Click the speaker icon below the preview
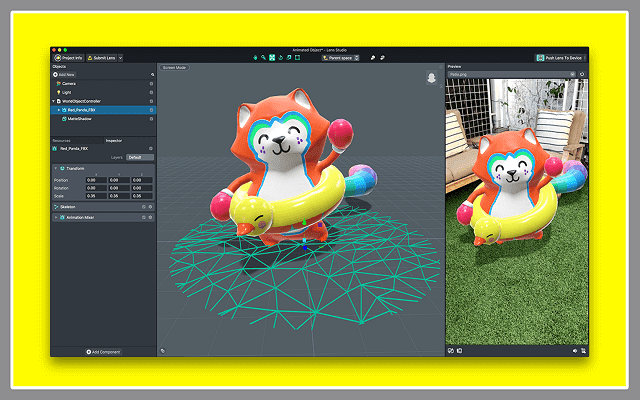 click(x=575, y=351)
